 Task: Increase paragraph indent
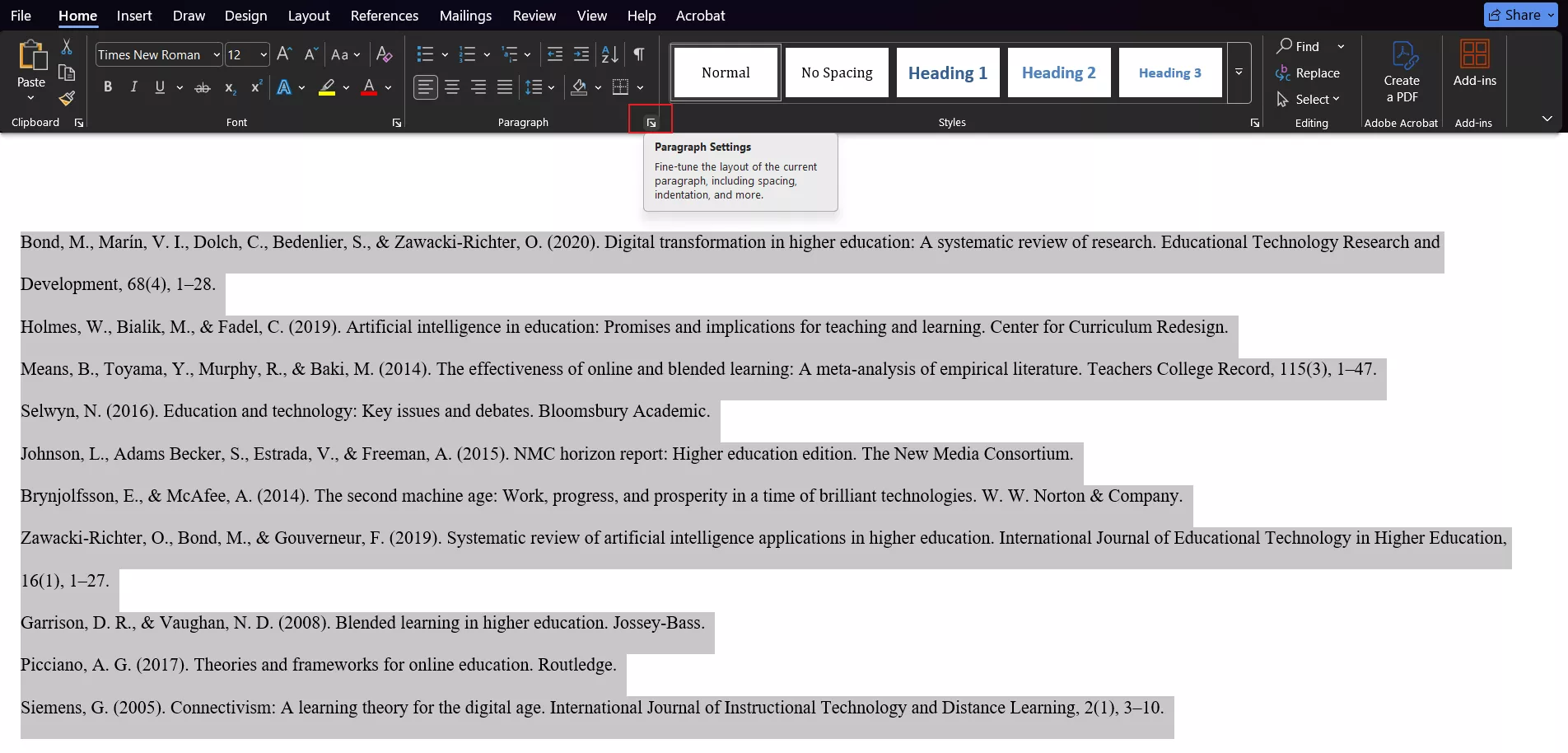[x=581, y=54]
